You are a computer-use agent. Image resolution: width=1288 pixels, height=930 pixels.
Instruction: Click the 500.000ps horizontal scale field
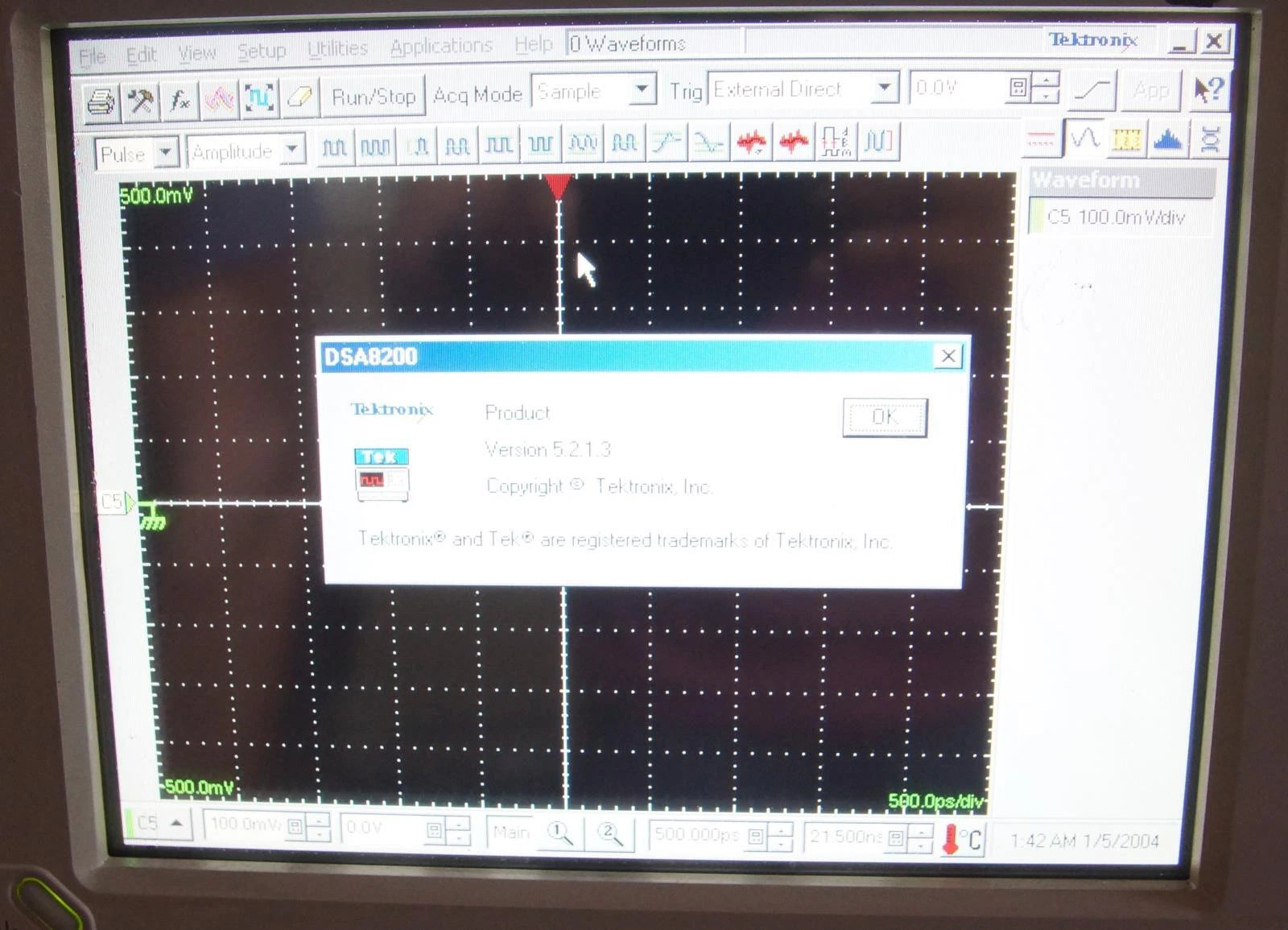(x=697, y=835)
